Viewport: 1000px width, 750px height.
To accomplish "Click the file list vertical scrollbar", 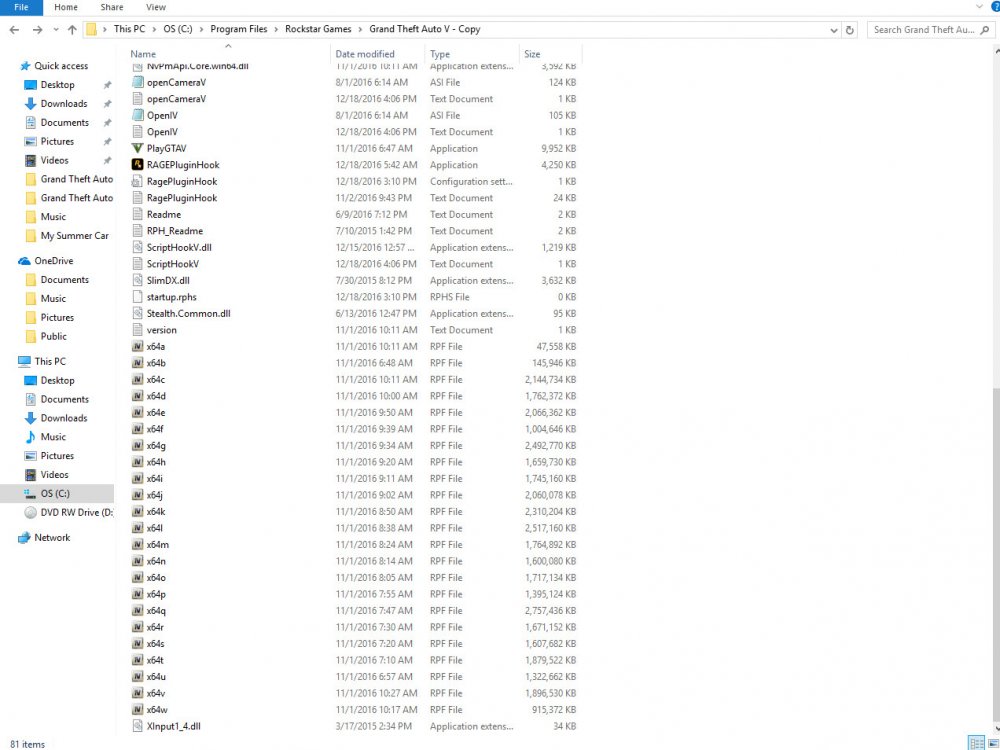I will click(996, 555).
